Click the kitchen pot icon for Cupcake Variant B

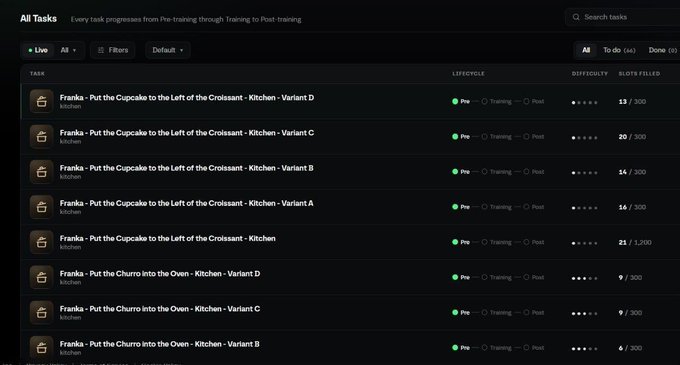pyautogui.click(x=42, y=172)
